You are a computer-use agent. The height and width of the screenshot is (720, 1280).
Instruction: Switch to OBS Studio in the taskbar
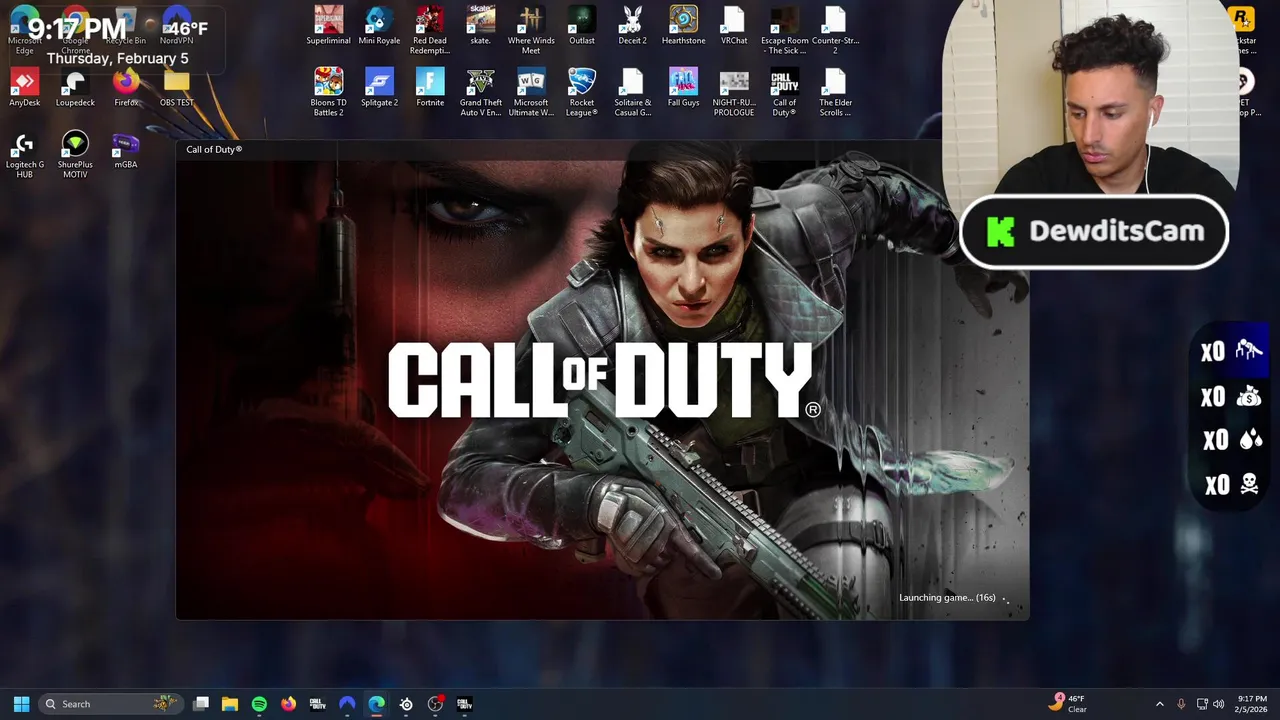[435, 704]
